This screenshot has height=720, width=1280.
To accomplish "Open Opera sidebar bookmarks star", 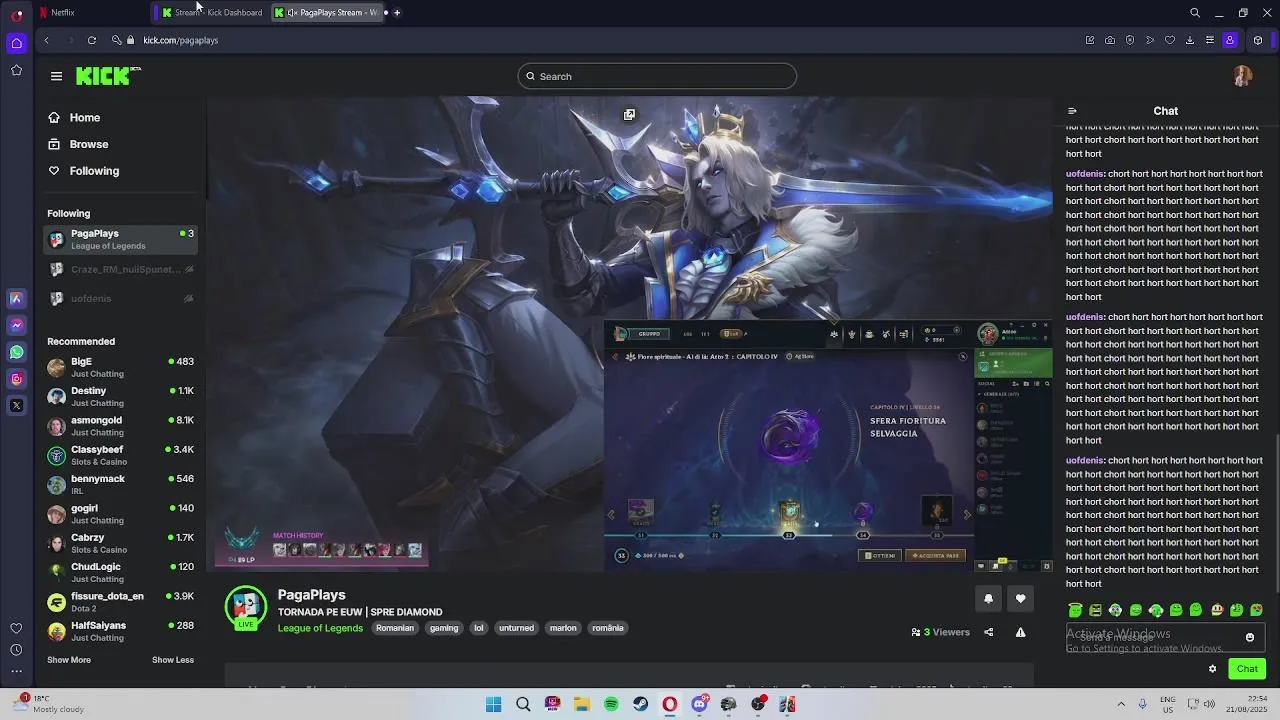I will (x=16, y=70).
